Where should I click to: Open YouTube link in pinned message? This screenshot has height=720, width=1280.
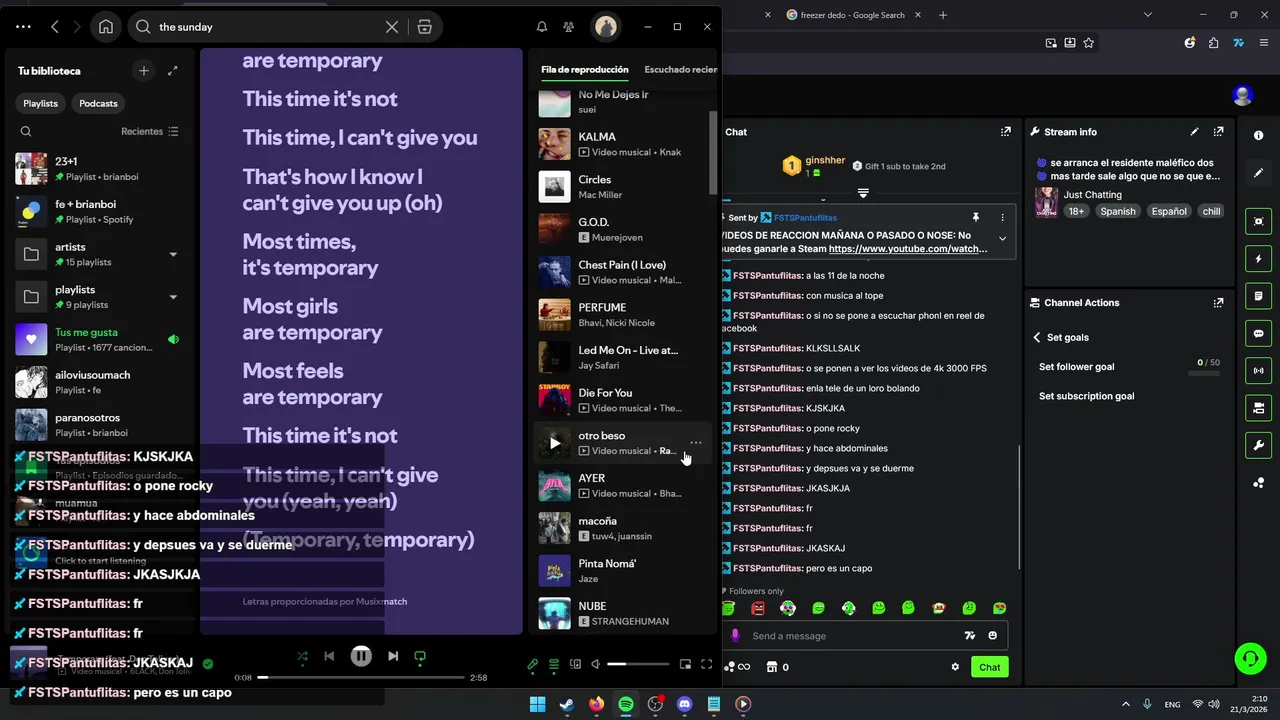pos(908,249)
